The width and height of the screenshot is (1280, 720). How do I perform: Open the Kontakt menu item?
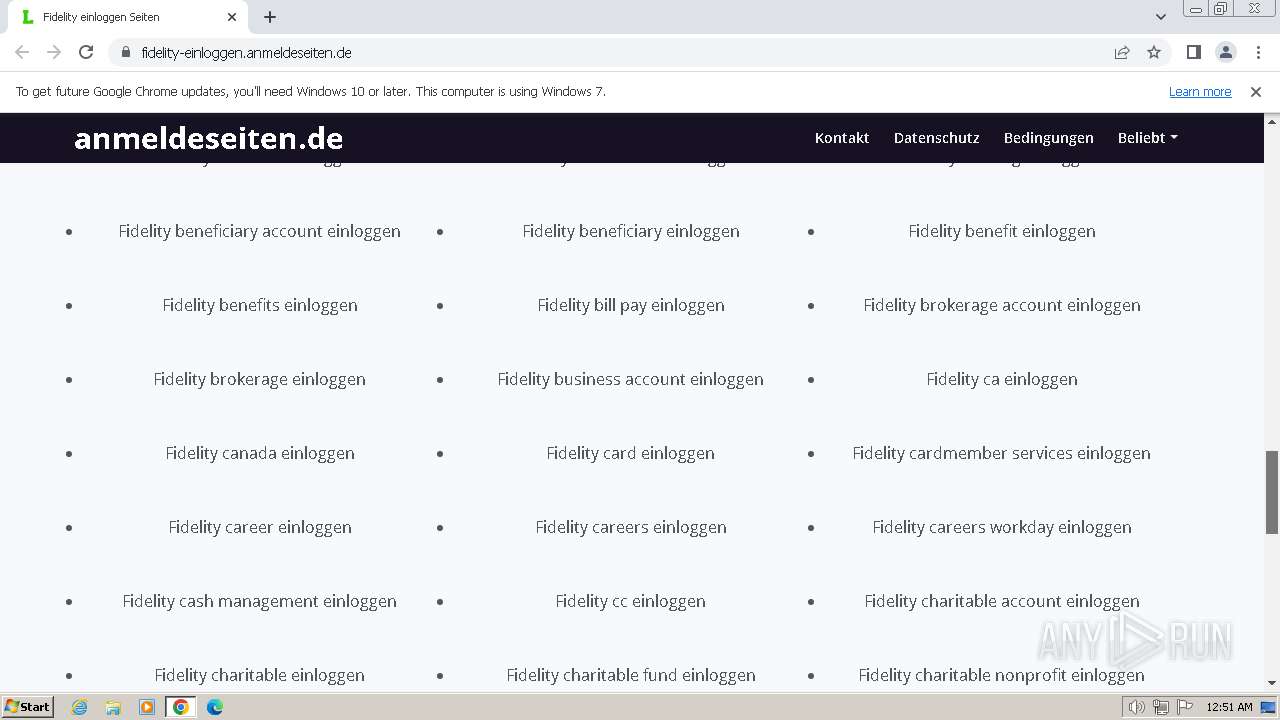(842, 138)
